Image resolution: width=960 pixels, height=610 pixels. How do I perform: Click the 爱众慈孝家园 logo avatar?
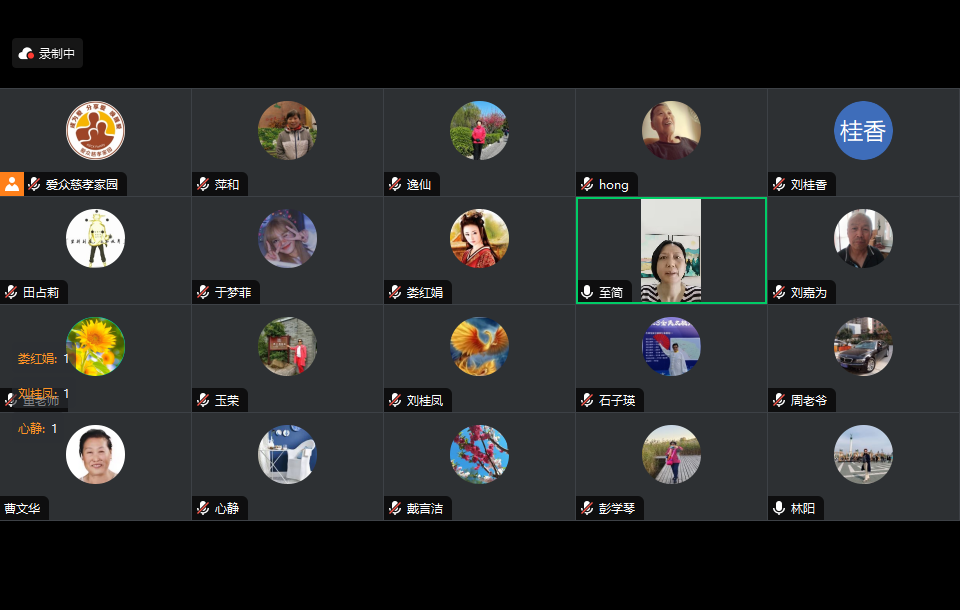tap(96, 130)
